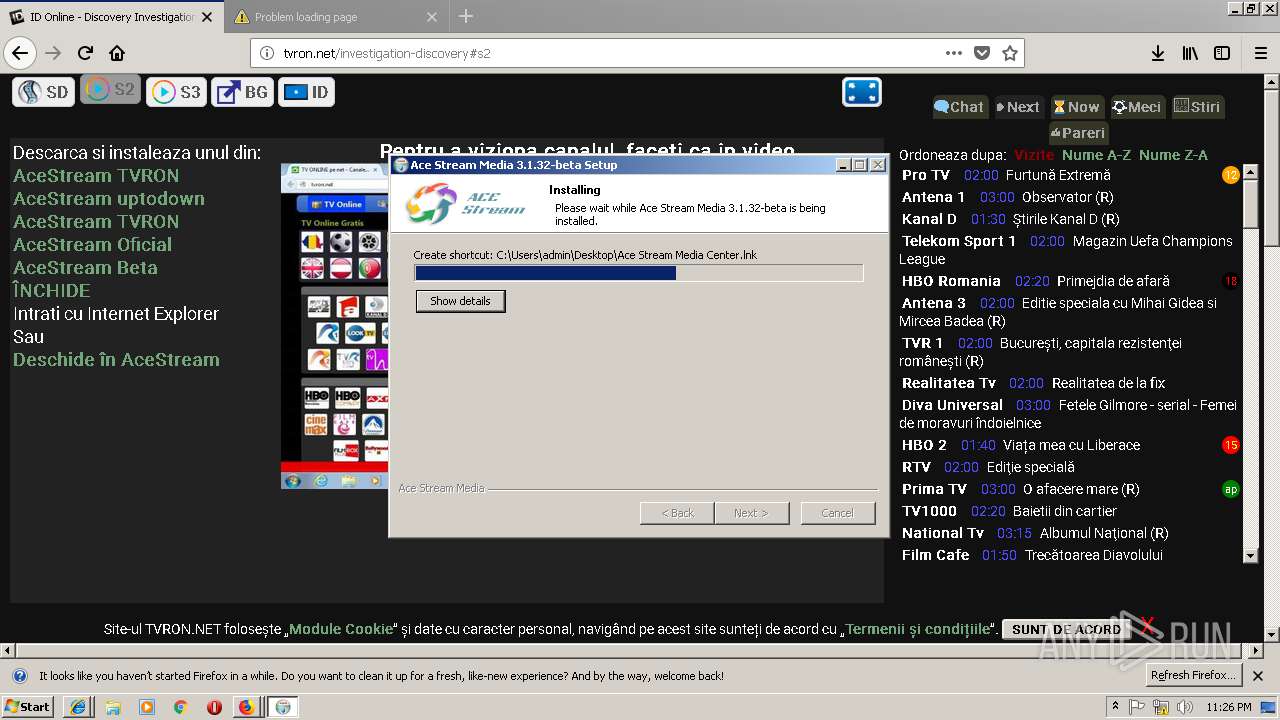Click the AceStream Beta link
Screen dimensions: 1280x720
[85, 268]
